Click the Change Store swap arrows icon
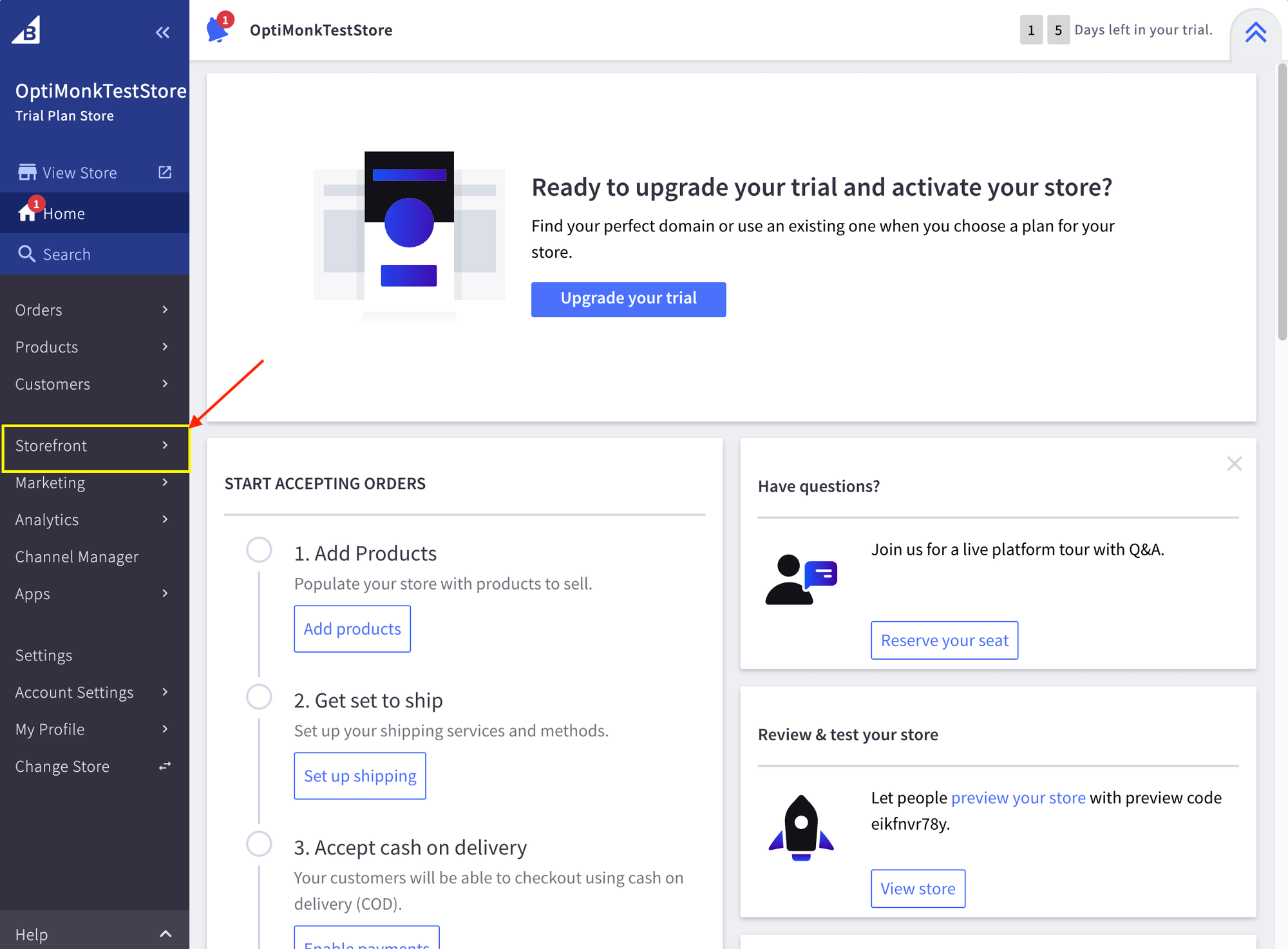 [165, 766]
